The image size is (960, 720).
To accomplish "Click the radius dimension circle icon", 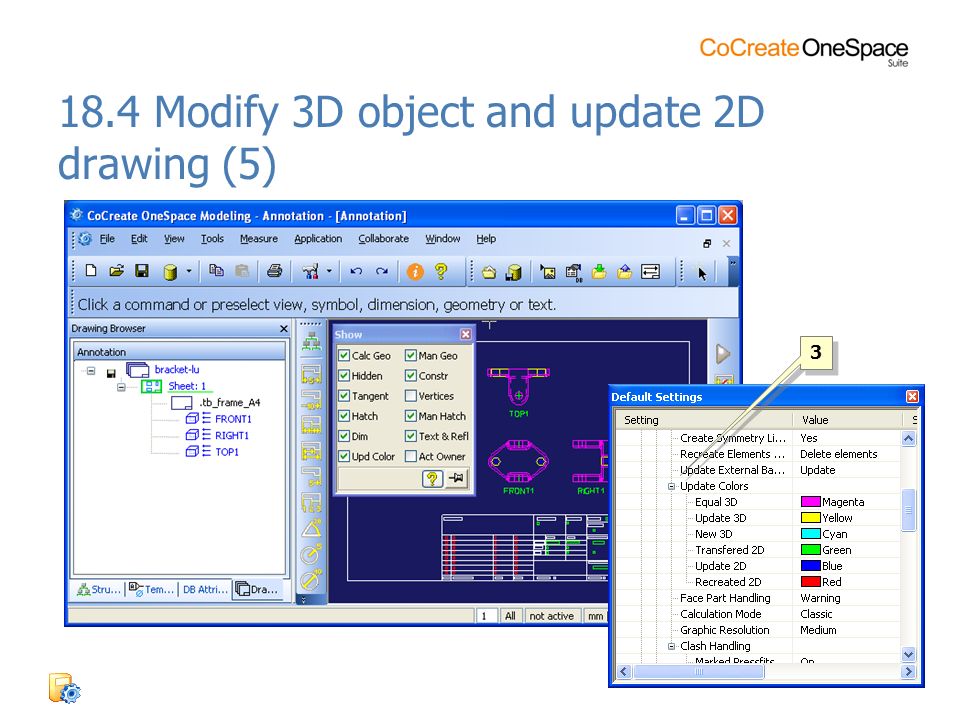I will click(x=311, y=553).
